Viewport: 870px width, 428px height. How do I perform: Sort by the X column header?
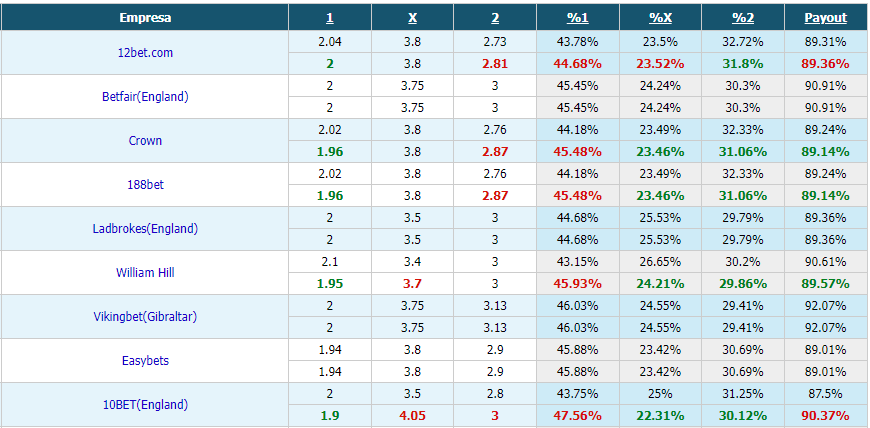(412, 18)
